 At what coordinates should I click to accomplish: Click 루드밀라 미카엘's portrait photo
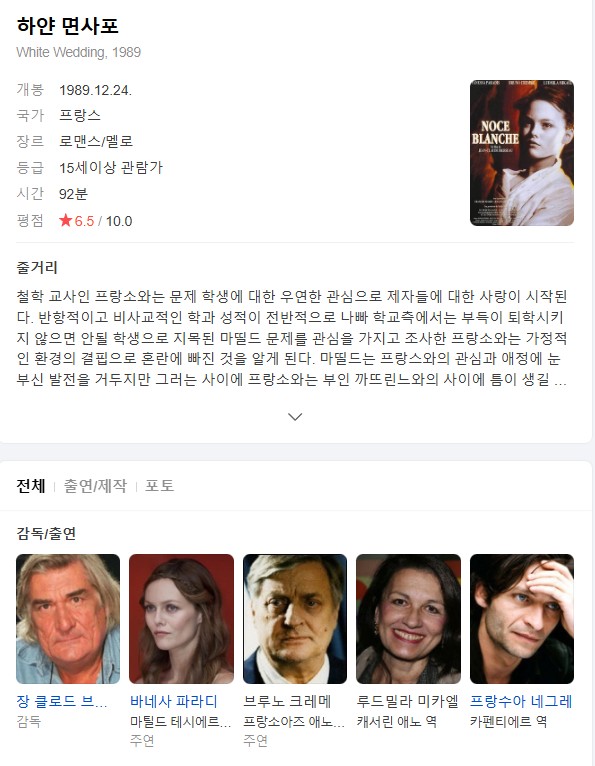pyautogui.click(x=408, y=619)
